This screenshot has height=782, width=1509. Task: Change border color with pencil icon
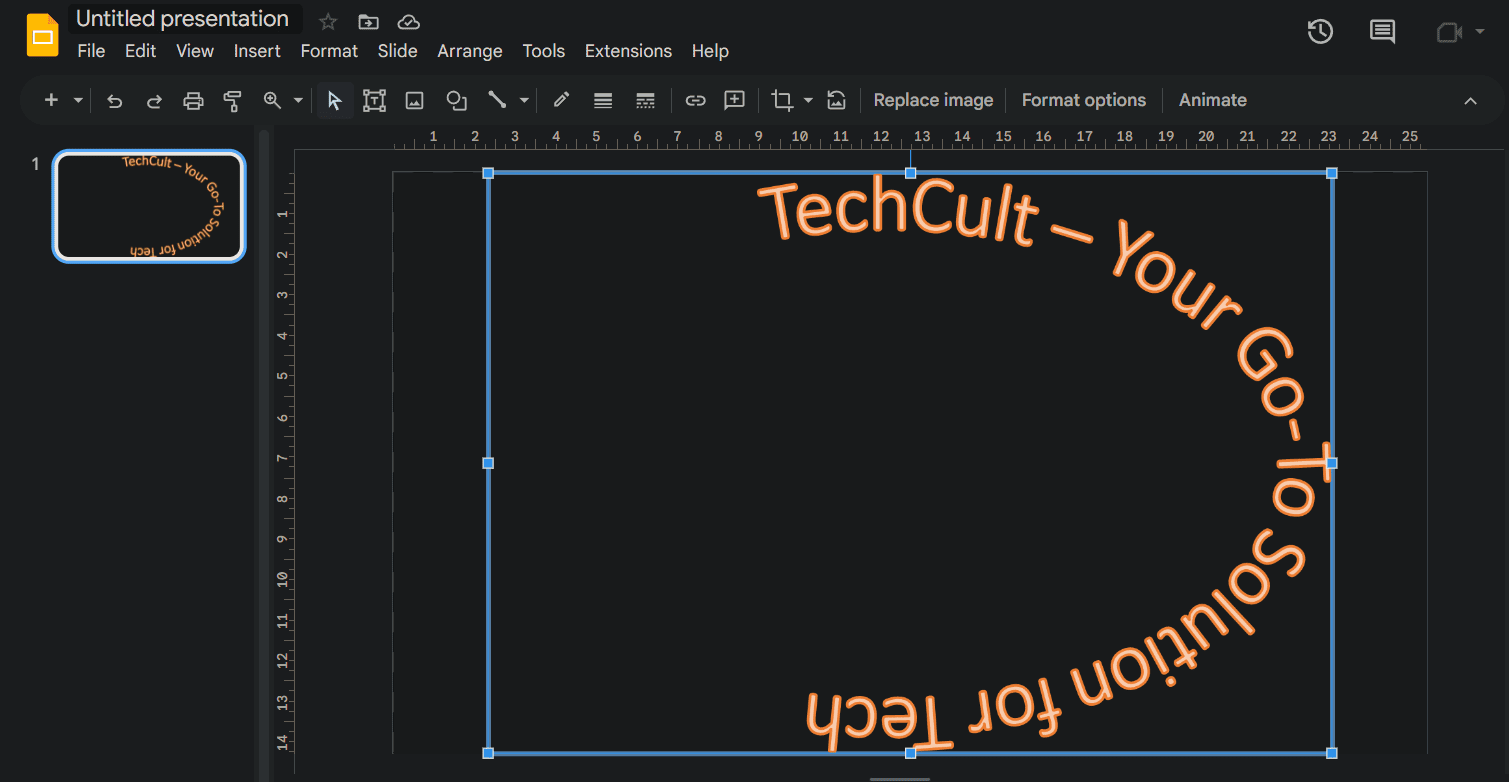(x=561, y=100)
